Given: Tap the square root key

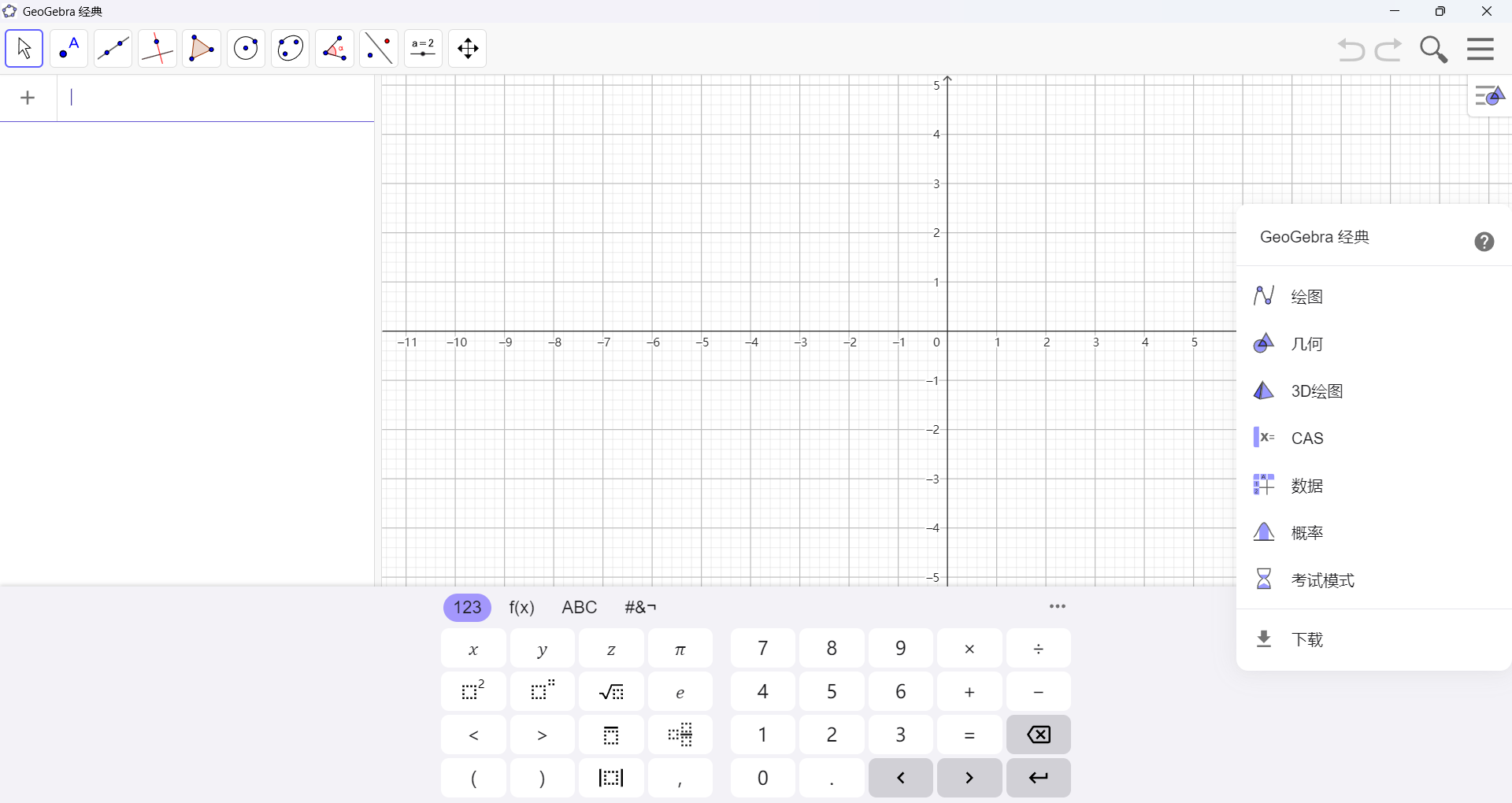Looking at the screenshot, I should click(x=611, y=692).
